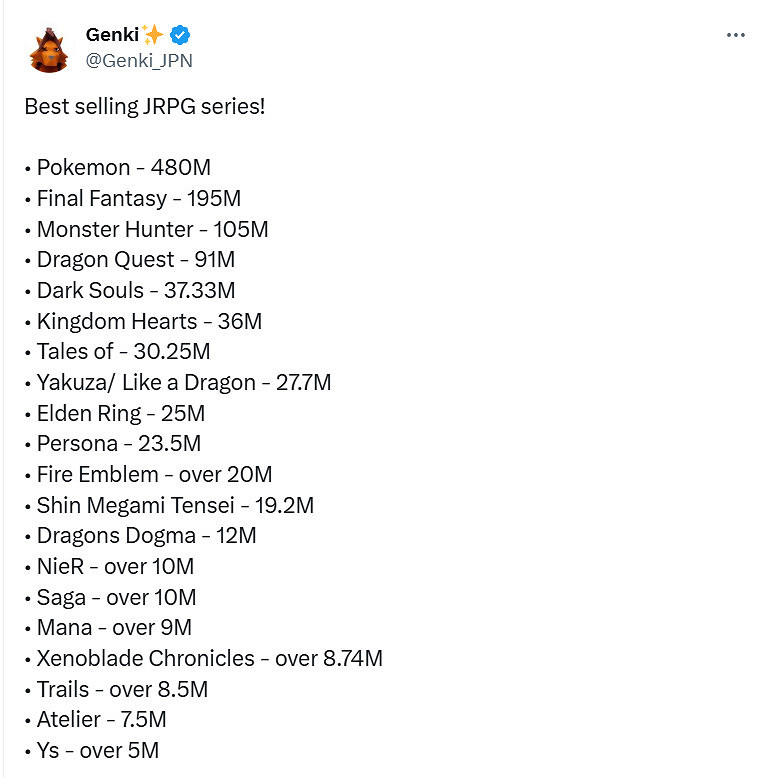Click the 'Pokemon - 480M' line
The height and width of the screenshot is (778, 766).
click(123, 168)
